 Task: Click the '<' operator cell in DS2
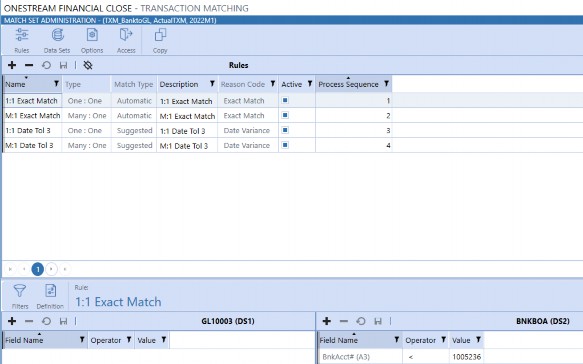(x=425, y=357)
